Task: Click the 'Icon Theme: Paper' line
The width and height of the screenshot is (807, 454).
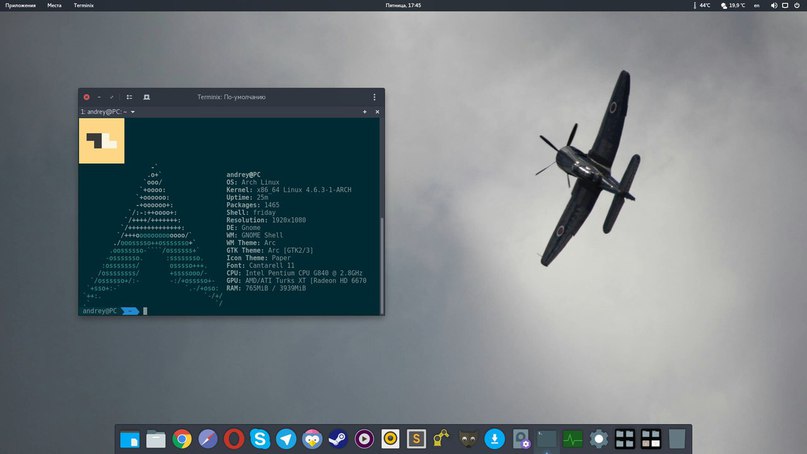Action: pos(258,258)
